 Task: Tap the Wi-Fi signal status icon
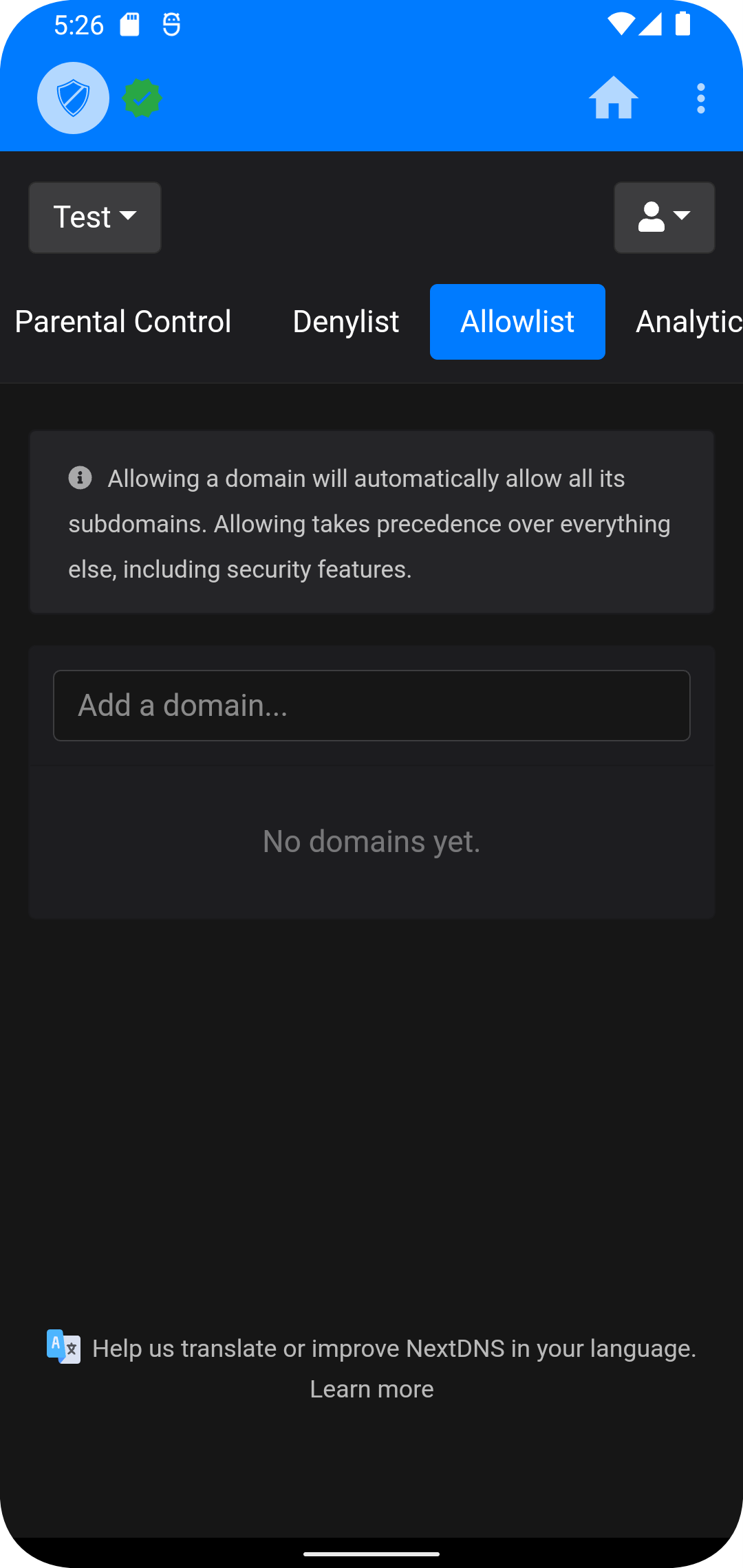tap(621, 24)
